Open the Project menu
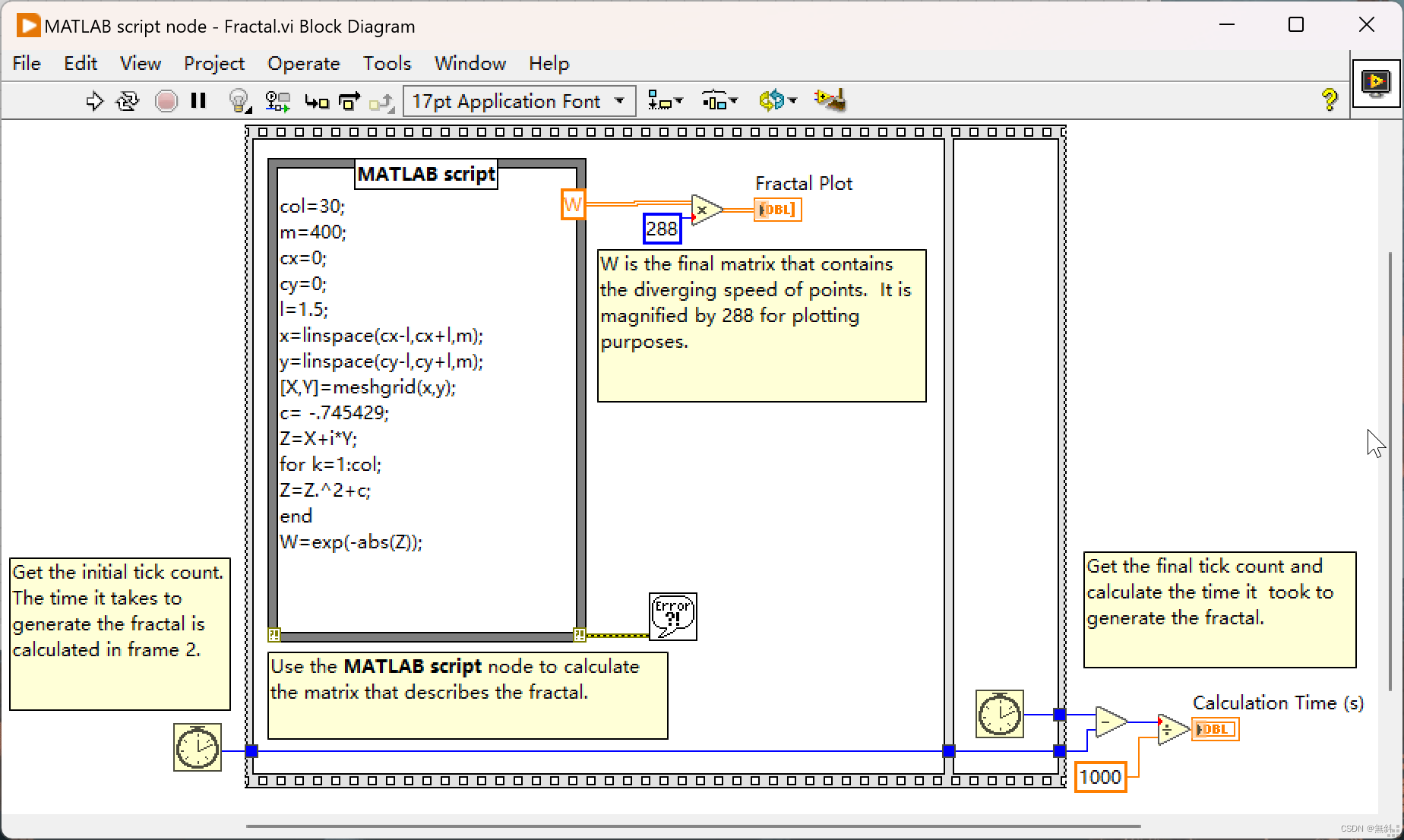 (214, 64)
